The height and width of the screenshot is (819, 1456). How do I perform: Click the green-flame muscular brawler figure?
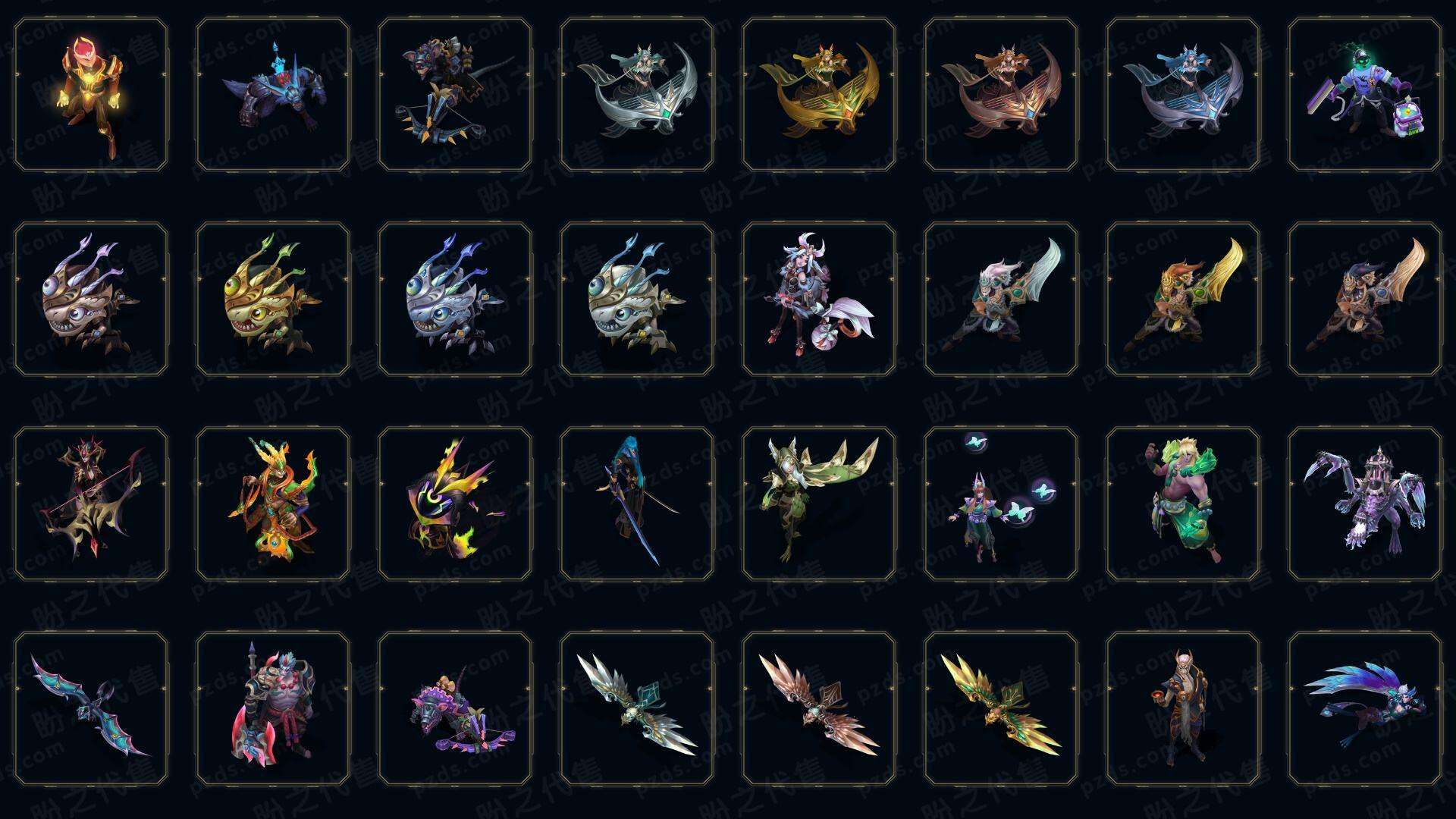[x=1183, y=504]
